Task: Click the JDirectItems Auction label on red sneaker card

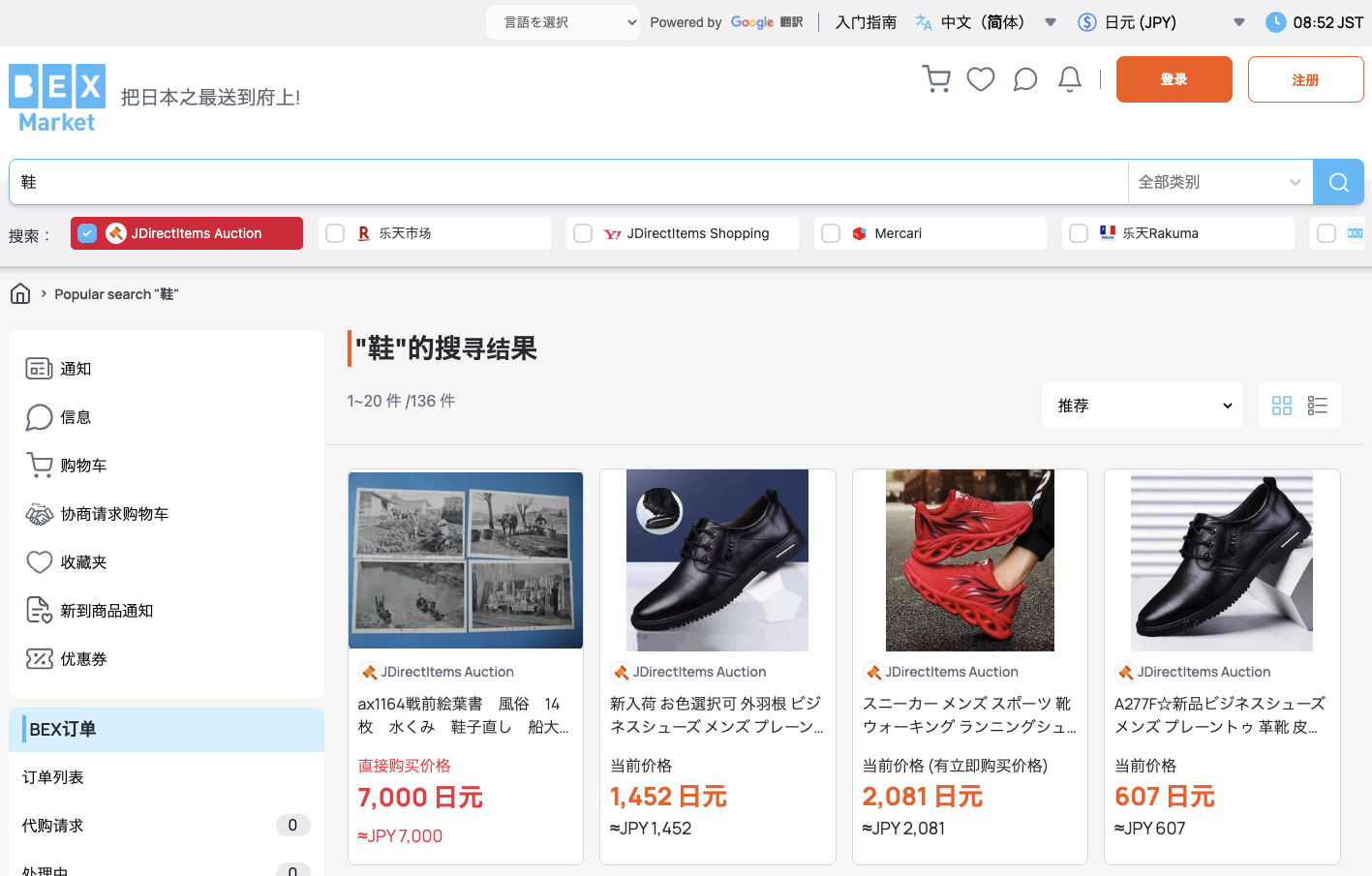Action: (951, 672)
